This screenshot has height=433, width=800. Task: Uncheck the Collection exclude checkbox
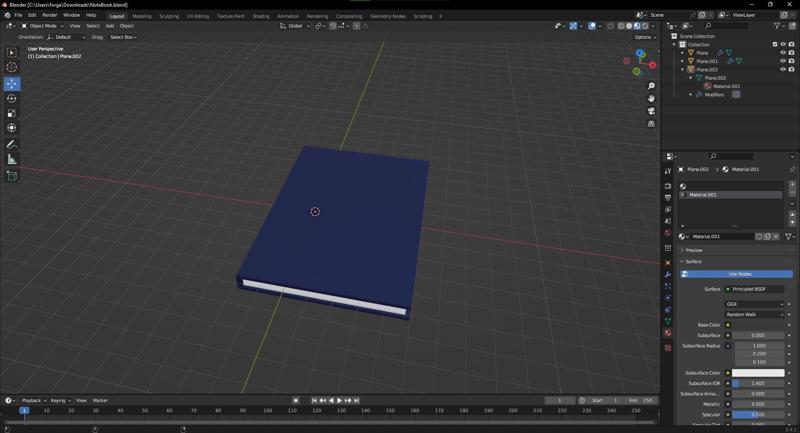pyautogui.click(x=775, y=44)
